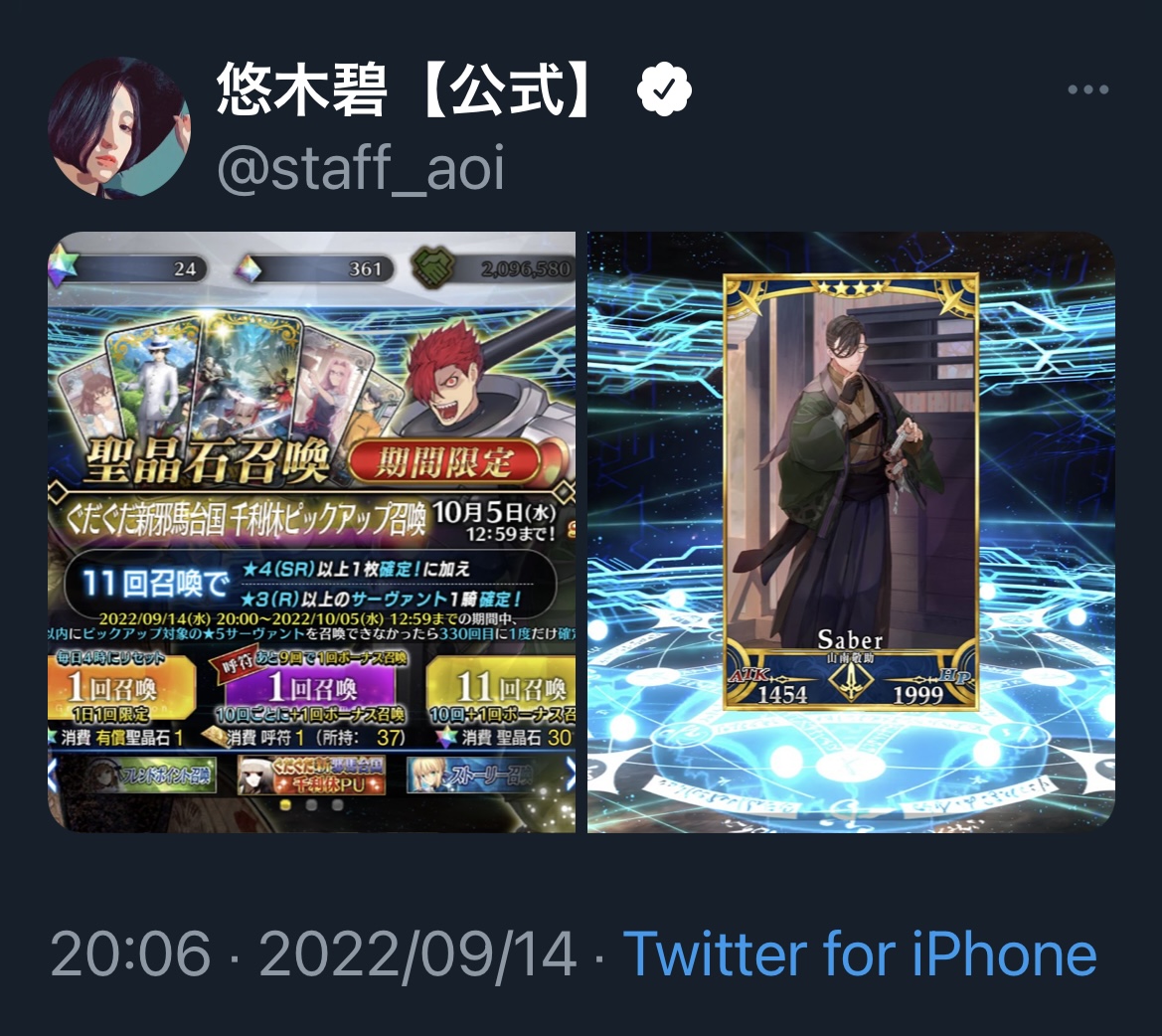The width and height of the screenshot is (1162, 1036).
Task: Tap the right arrow on banner carousel
Action: pyautogui.click(x=571, y=775)
